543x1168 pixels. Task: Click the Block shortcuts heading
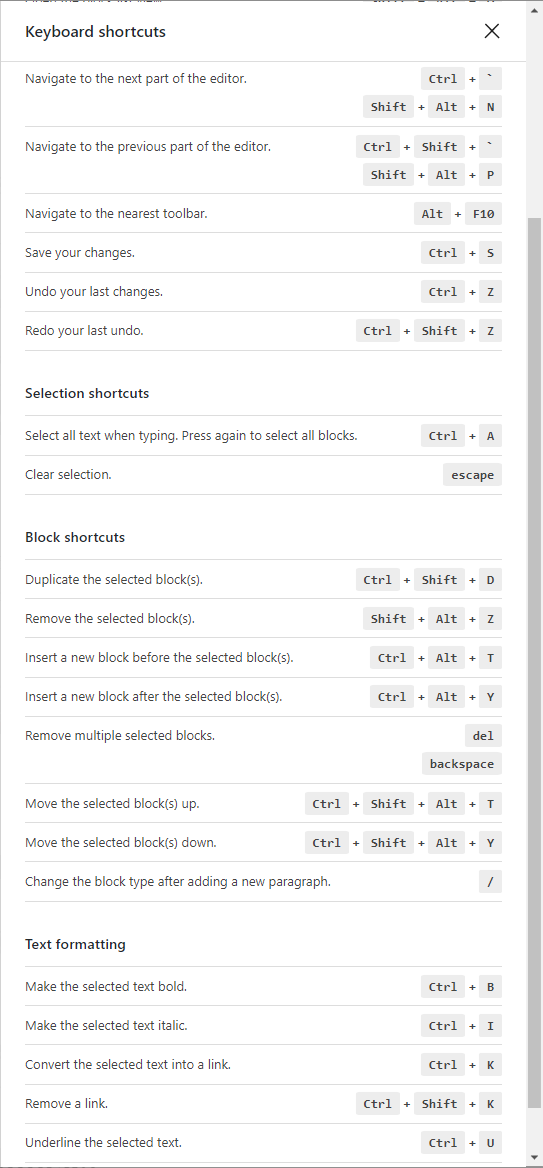click(x=75, y=537)
